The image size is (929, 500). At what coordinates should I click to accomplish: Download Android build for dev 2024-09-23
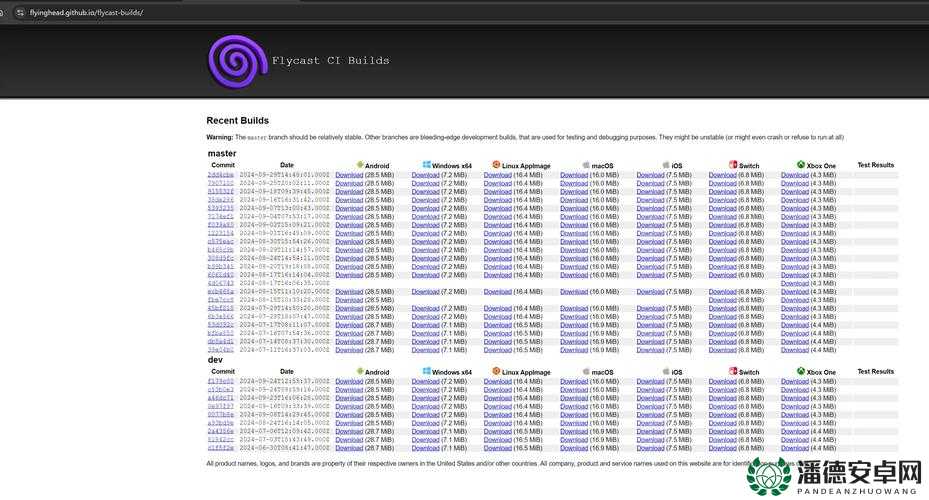pos(349,398)
